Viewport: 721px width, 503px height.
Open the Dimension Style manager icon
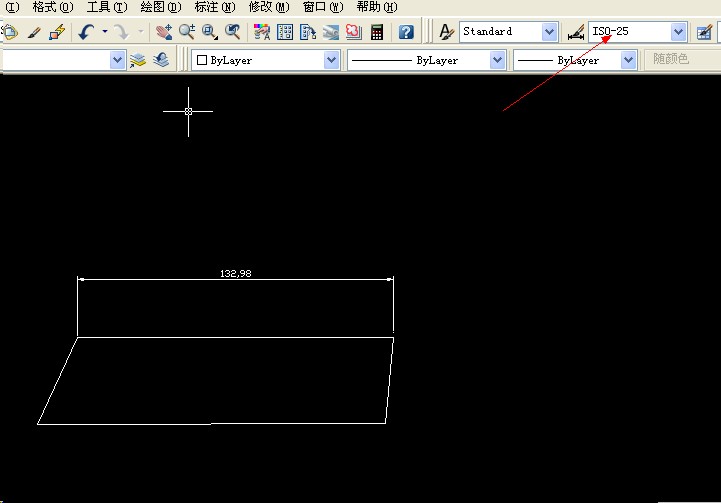576,32
